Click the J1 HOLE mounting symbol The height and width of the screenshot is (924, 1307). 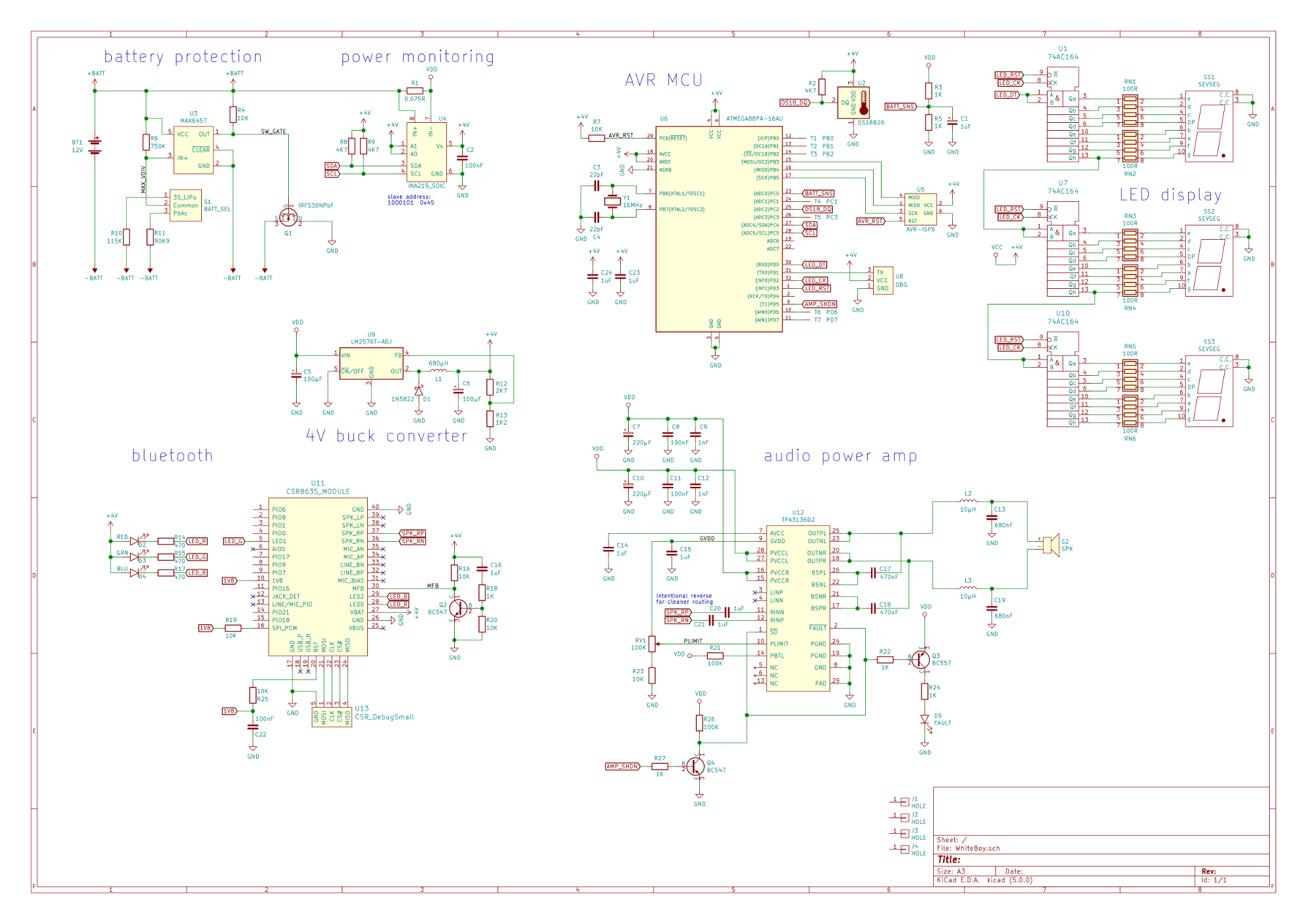(904, 801)
